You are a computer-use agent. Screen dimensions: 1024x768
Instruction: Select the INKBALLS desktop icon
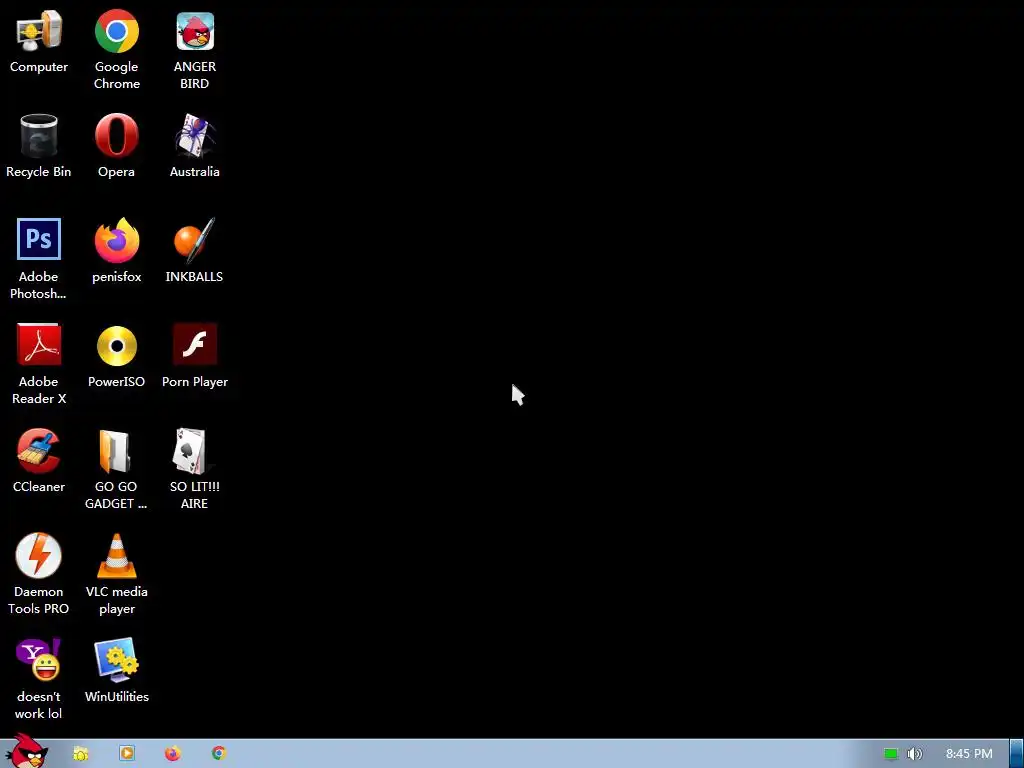pos(195,251)
